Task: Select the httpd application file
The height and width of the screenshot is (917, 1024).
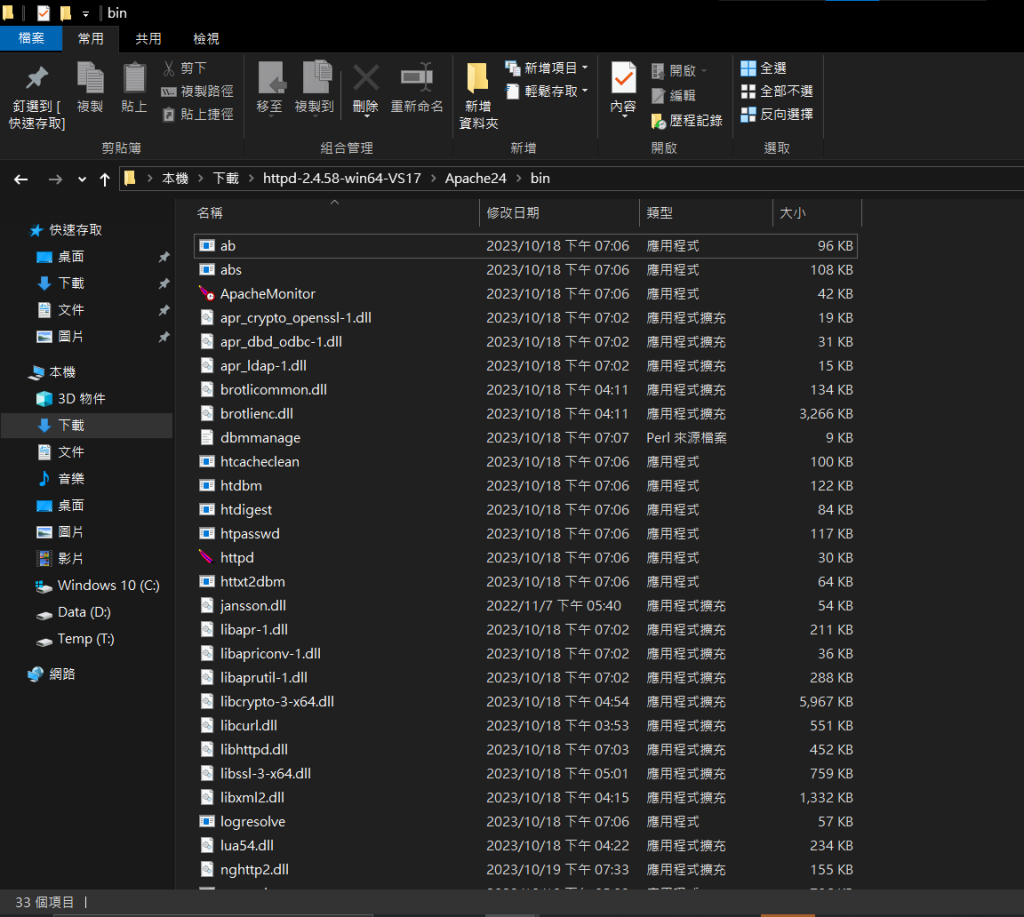Action: click(x=526, y=558)
